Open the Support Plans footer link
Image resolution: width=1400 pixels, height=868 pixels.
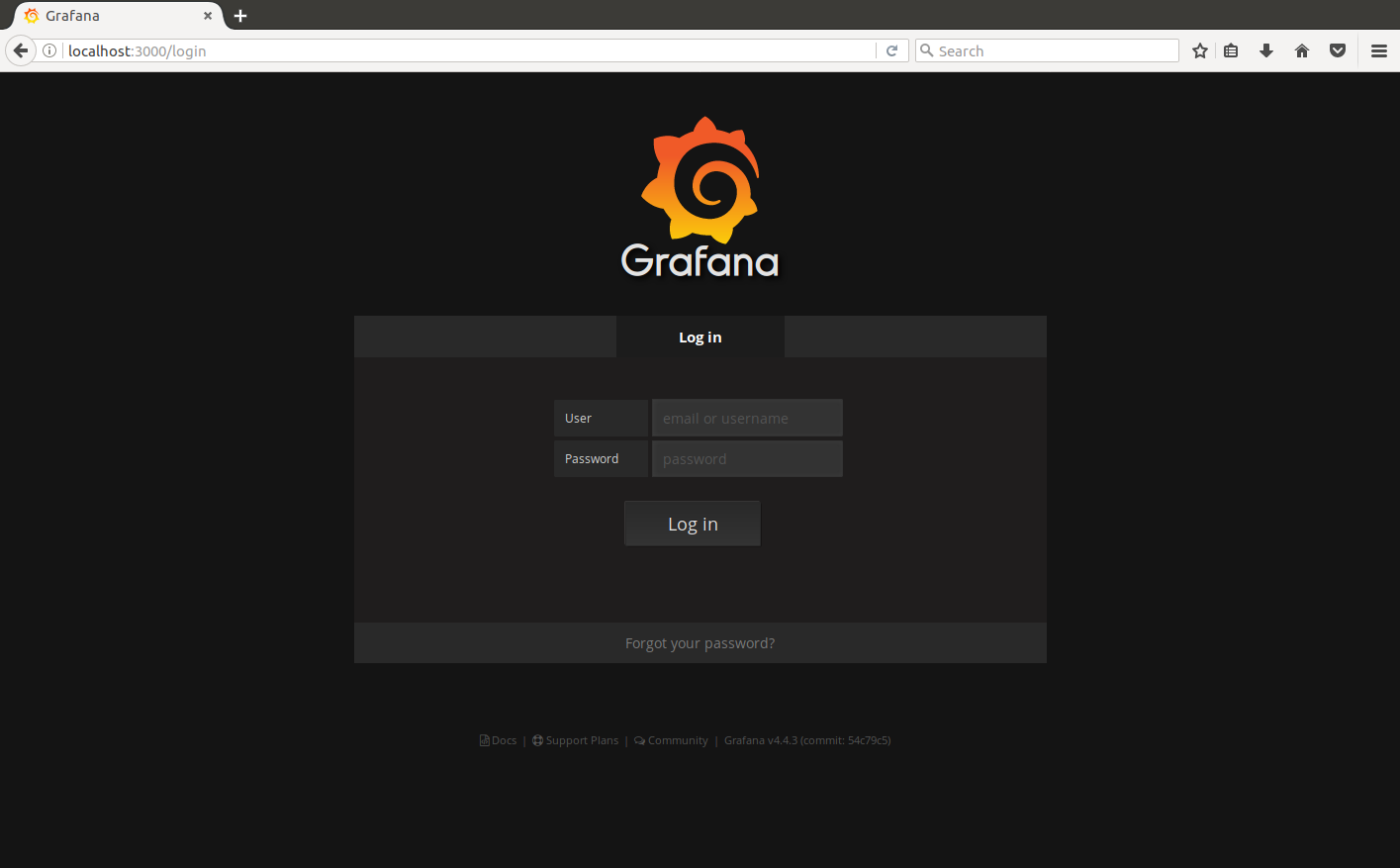pyautogui.click(x=575, y=740)
